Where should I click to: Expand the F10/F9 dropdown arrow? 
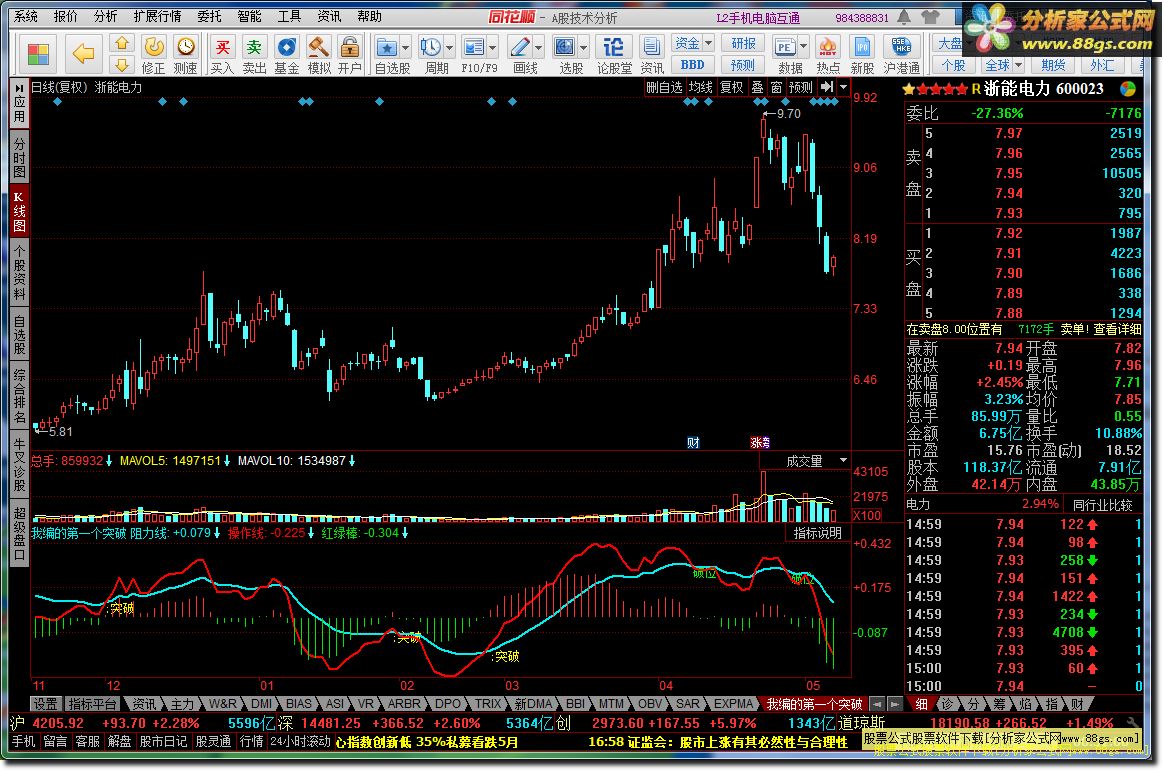tap(493, 47)
